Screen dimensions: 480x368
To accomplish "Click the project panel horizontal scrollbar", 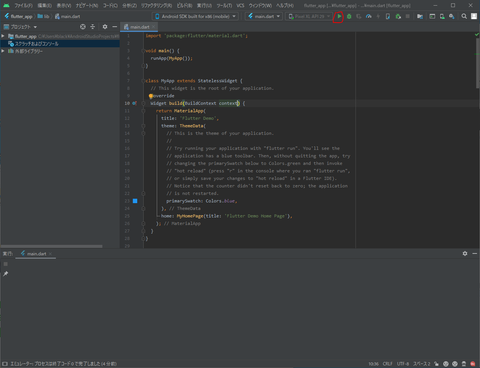I will pos(52,246).
